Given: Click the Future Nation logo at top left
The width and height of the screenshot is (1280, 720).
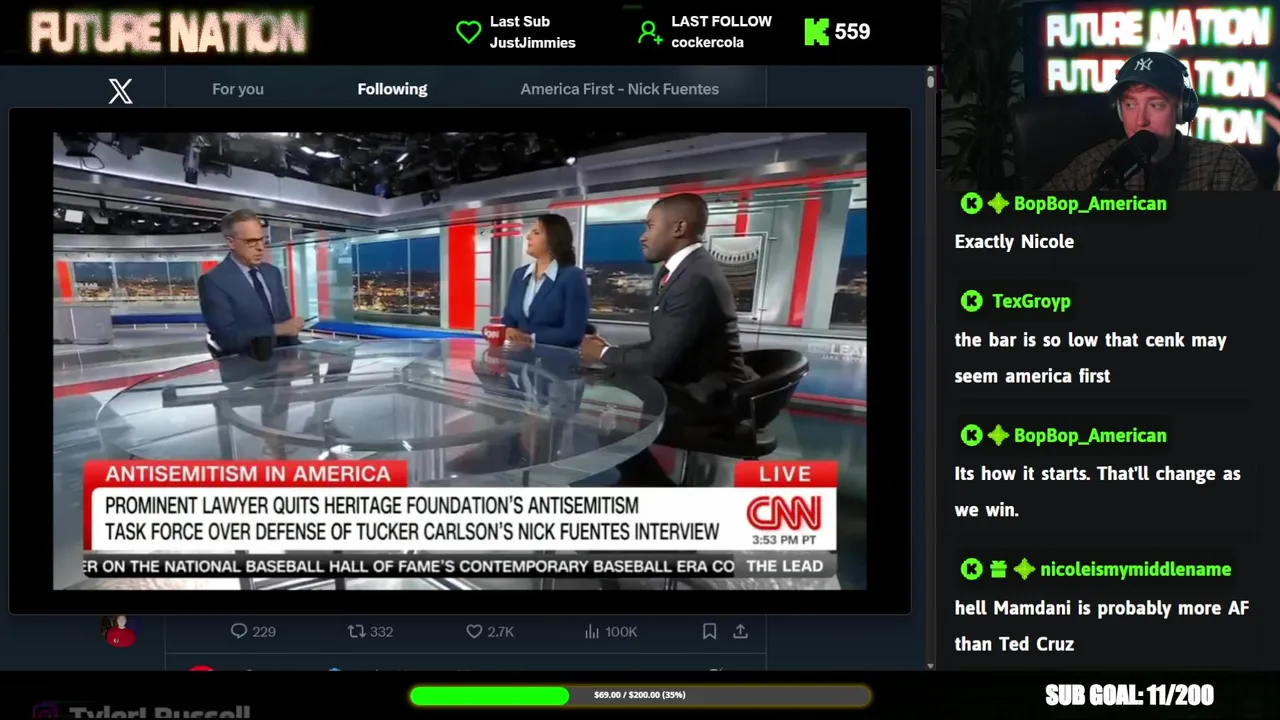Looking at the screenshot, I should pyautogui.click(x=168, y=33).
